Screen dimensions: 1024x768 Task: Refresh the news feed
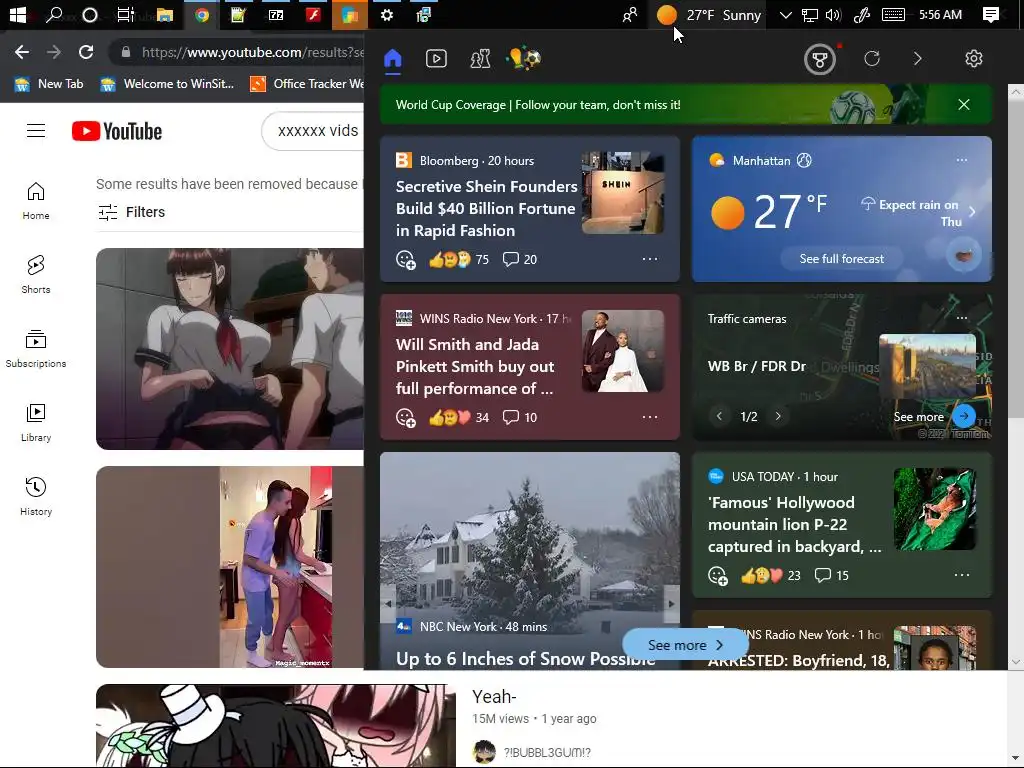click(x=872, y=59)
